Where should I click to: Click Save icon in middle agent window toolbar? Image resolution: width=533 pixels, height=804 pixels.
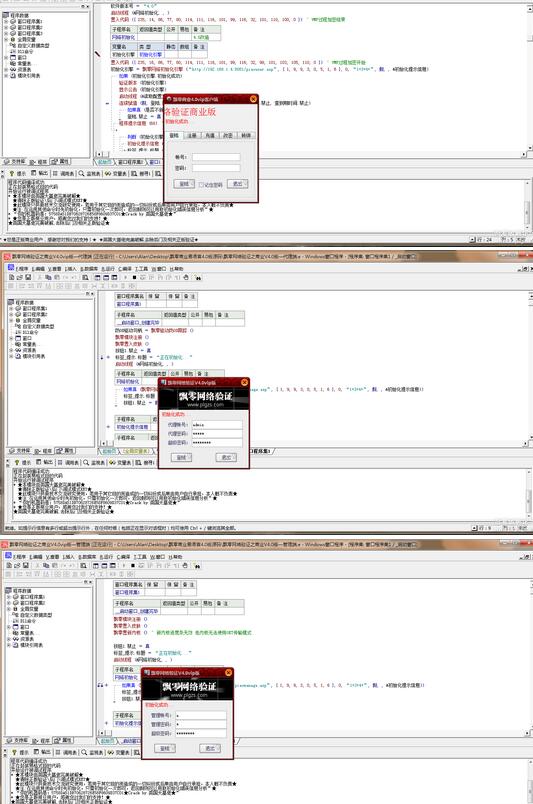(x=28, y=277)
